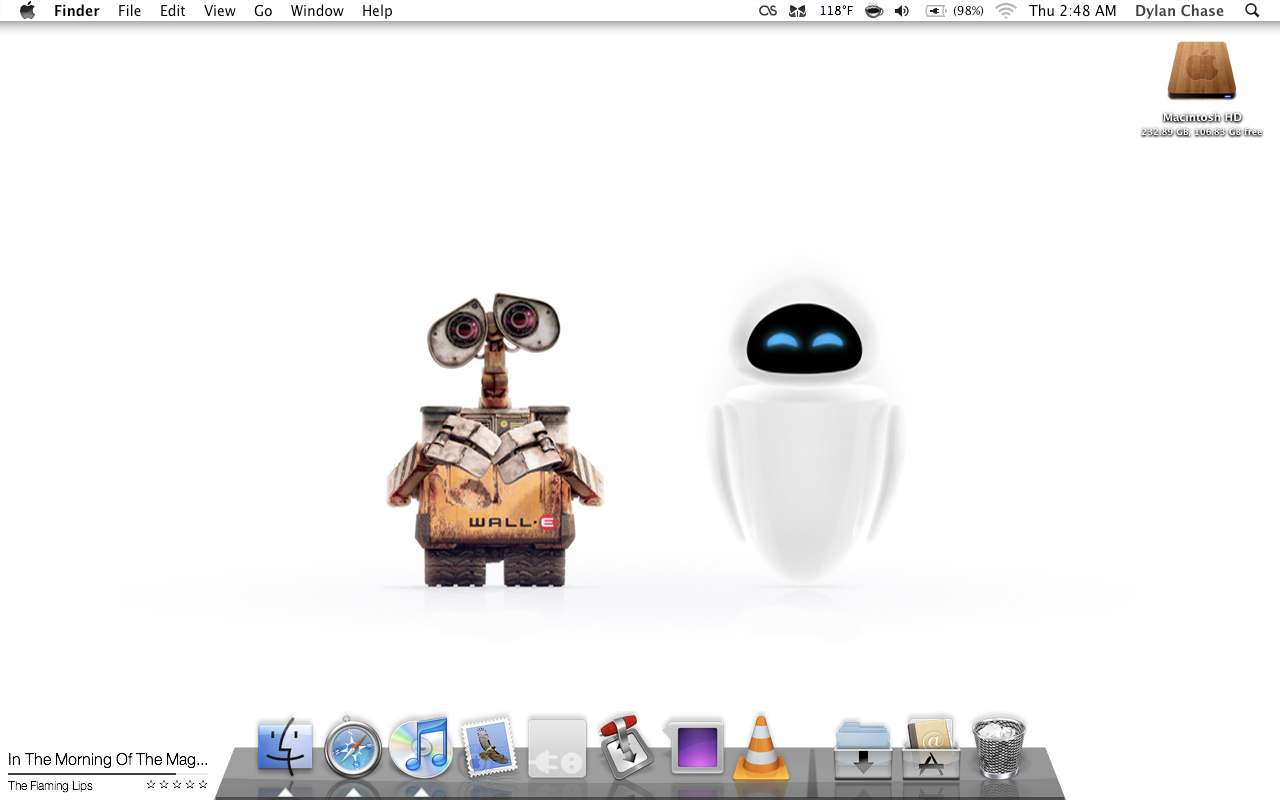Screen dimensions: 1280x800
Task: Open the Go menu
Action: pos(263,11)
